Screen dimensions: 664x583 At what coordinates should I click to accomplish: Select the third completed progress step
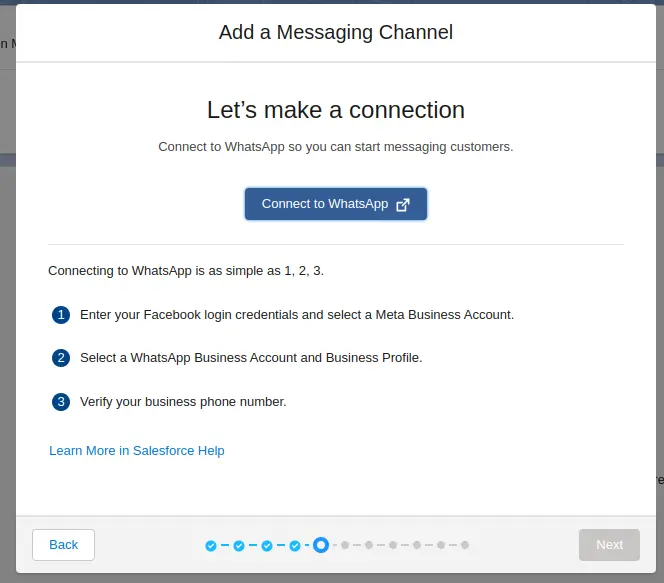pos(267,546)
